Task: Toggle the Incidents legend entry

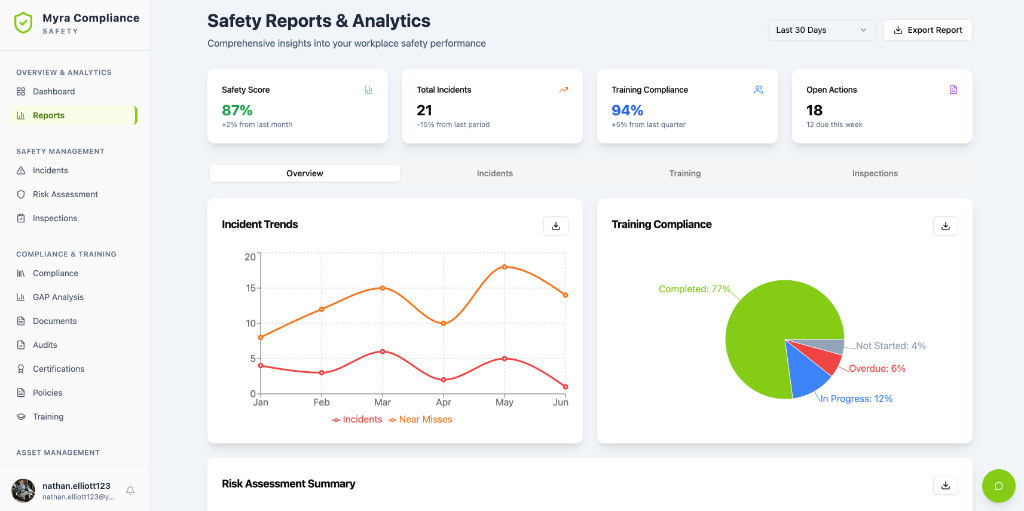Action: click(x=357, y=420)
